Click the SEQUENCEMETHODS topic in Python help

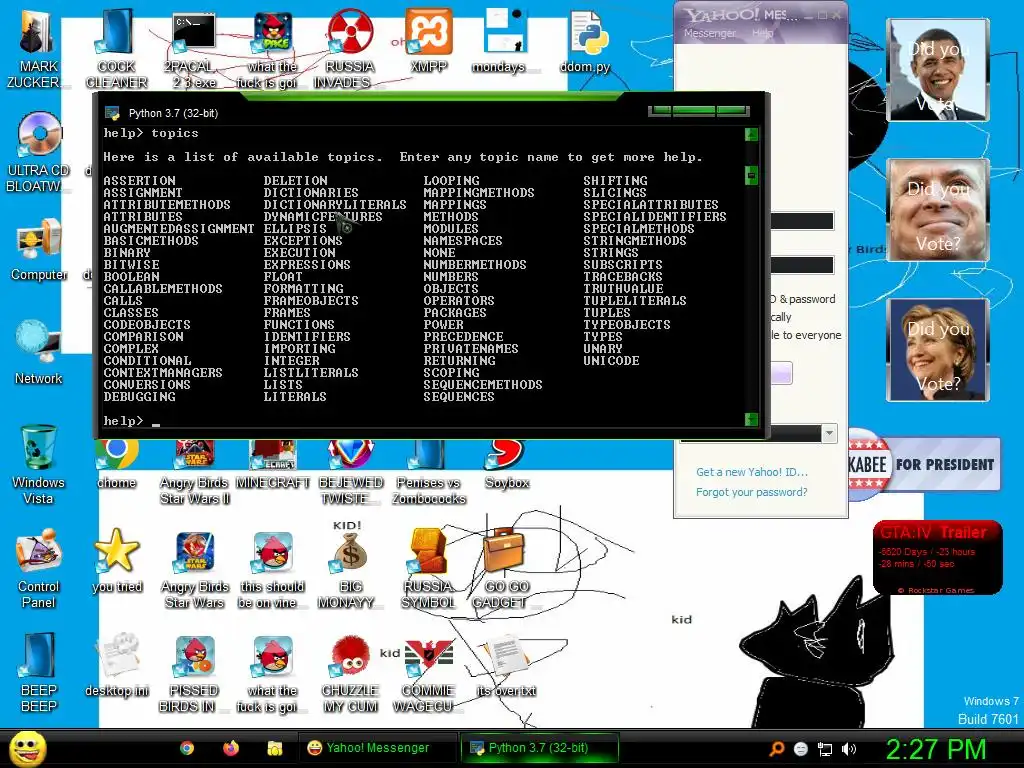pos(483,385)
